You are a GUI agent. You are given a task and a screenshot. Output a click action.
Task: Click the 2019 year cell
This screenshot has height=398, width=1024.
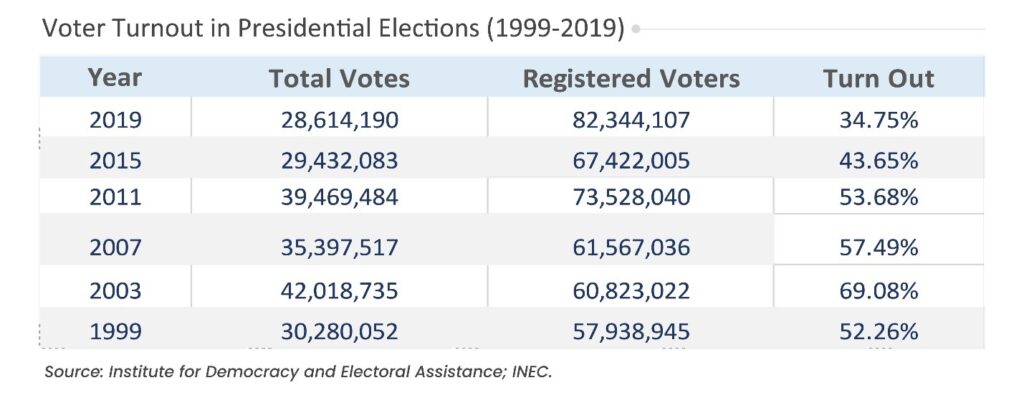[x=115, y=120]
